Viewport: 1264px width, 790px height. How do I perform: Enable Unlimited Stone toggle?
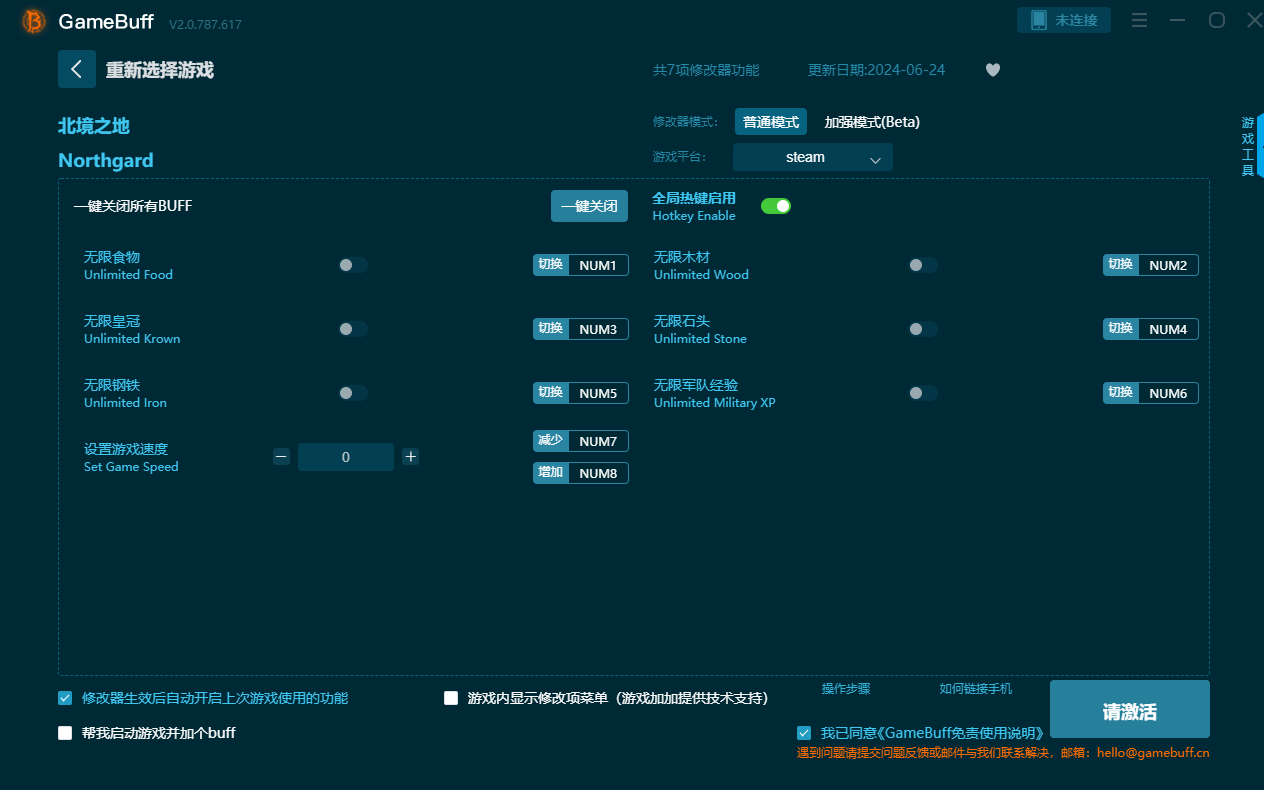point(923,329)
